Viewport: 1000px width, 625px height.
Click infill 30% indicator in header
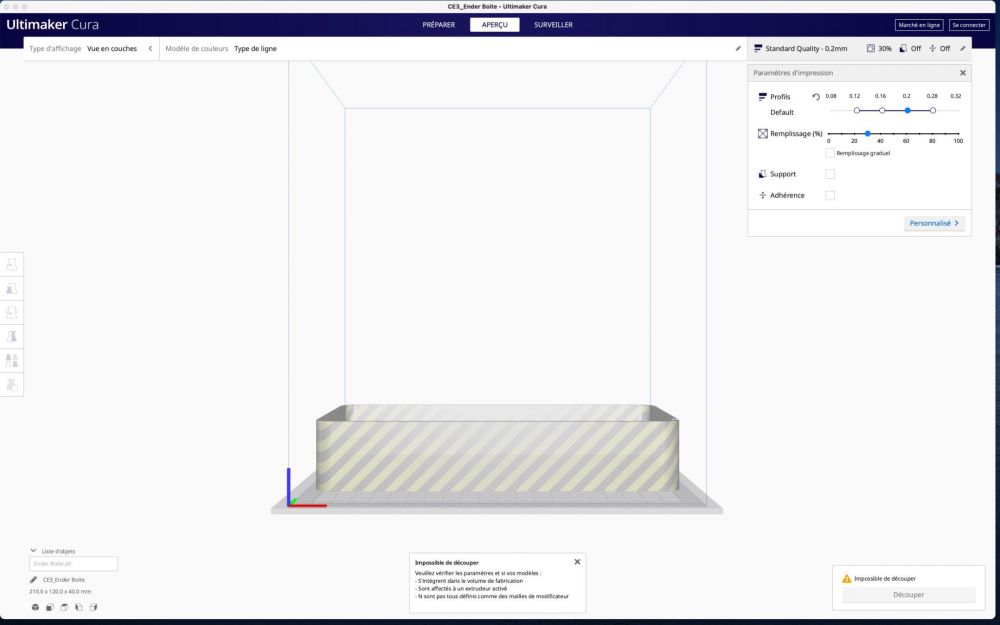[879, 48]
